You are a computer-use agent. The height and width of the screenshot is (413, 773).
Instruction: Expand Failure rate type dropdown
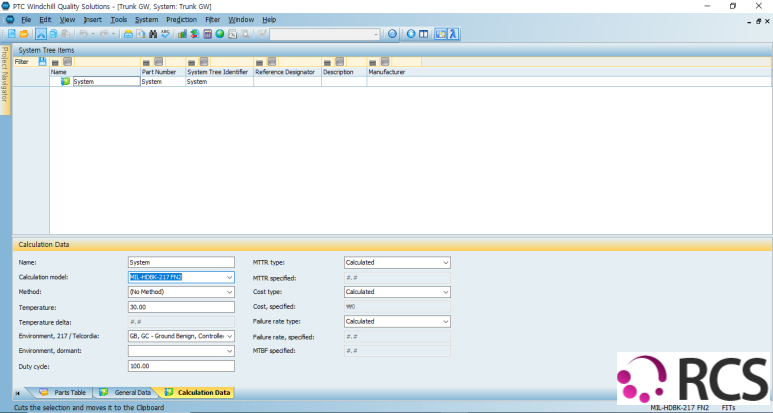click(445, 321)
